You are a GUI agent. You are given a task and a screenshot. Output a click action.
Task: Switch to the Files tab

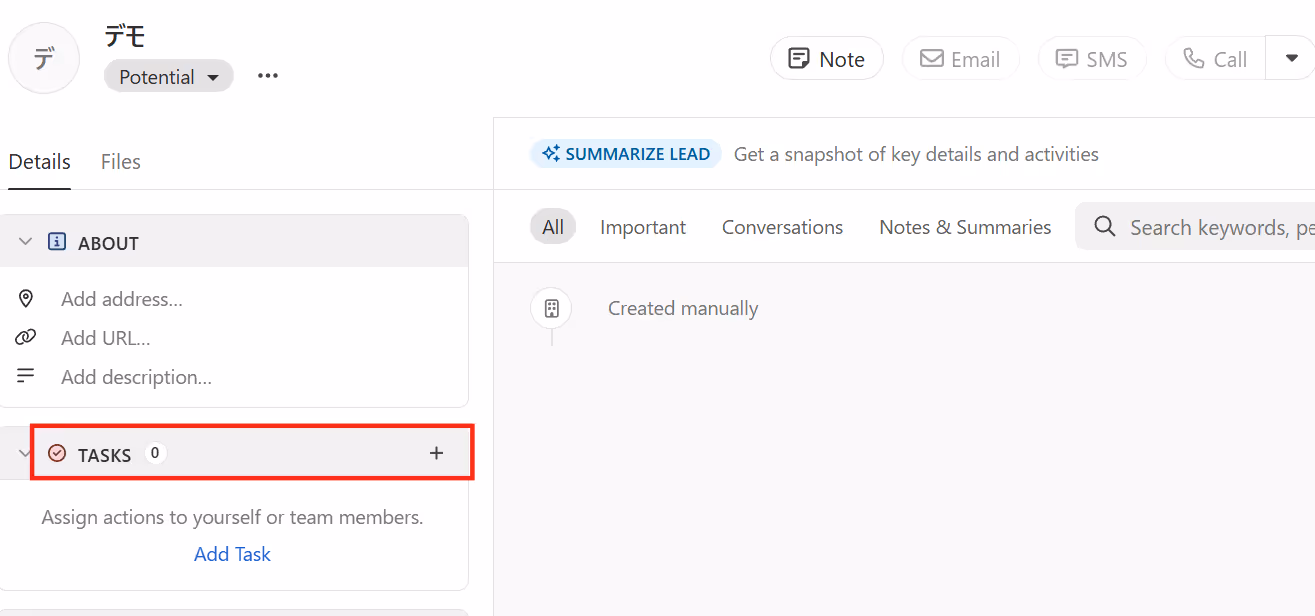[121, 162]
